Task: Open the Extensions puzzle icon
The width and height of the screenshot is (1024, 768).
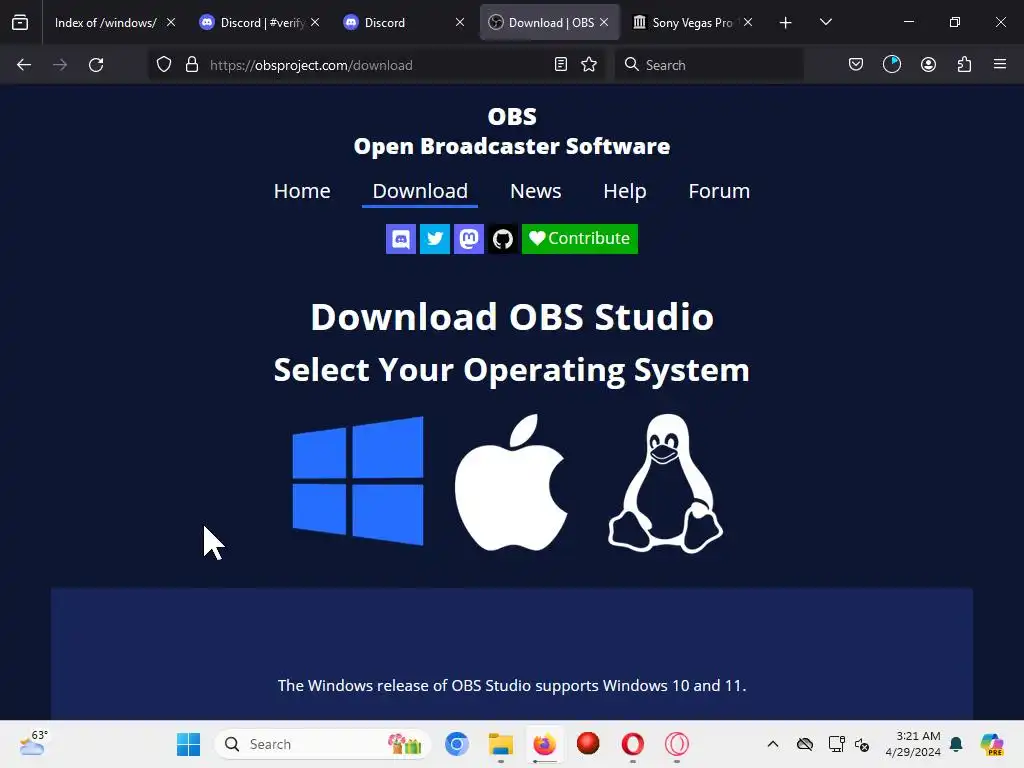Action: (x=965, y=65)
